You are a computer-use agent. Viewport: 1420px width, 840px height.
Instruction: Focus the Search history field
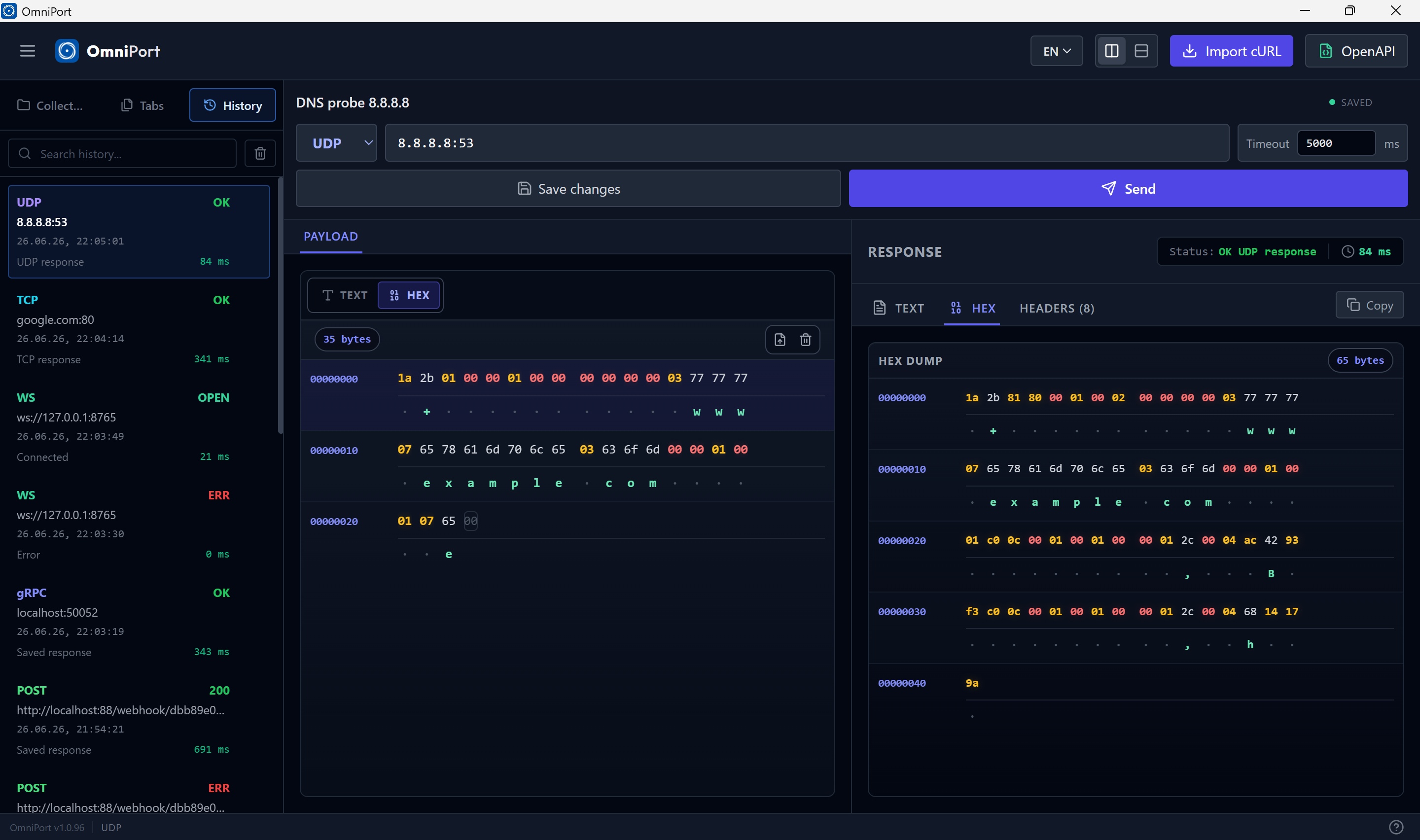[x=122, y=154]
